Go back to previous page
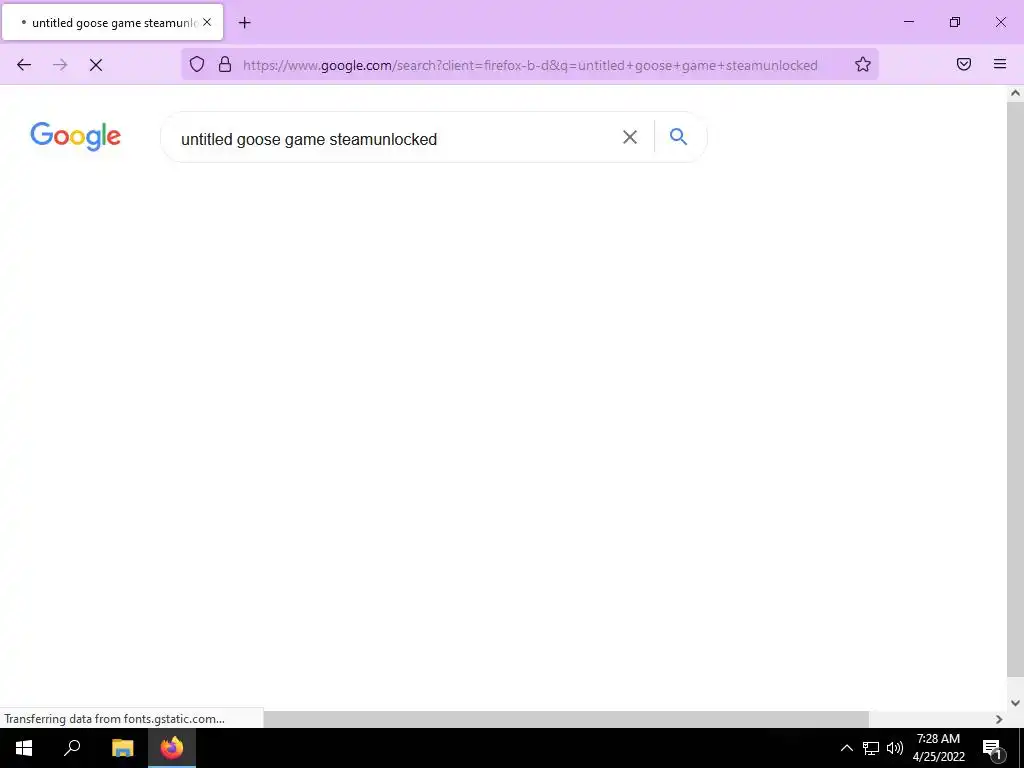Image resolution: width=1024 pixels, height=768 pixels. point(24,65)
